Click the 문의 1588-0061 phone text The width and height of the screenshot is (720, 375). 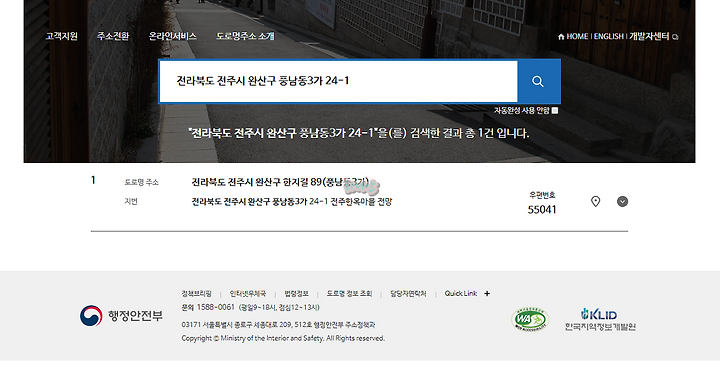pos(208,307)
